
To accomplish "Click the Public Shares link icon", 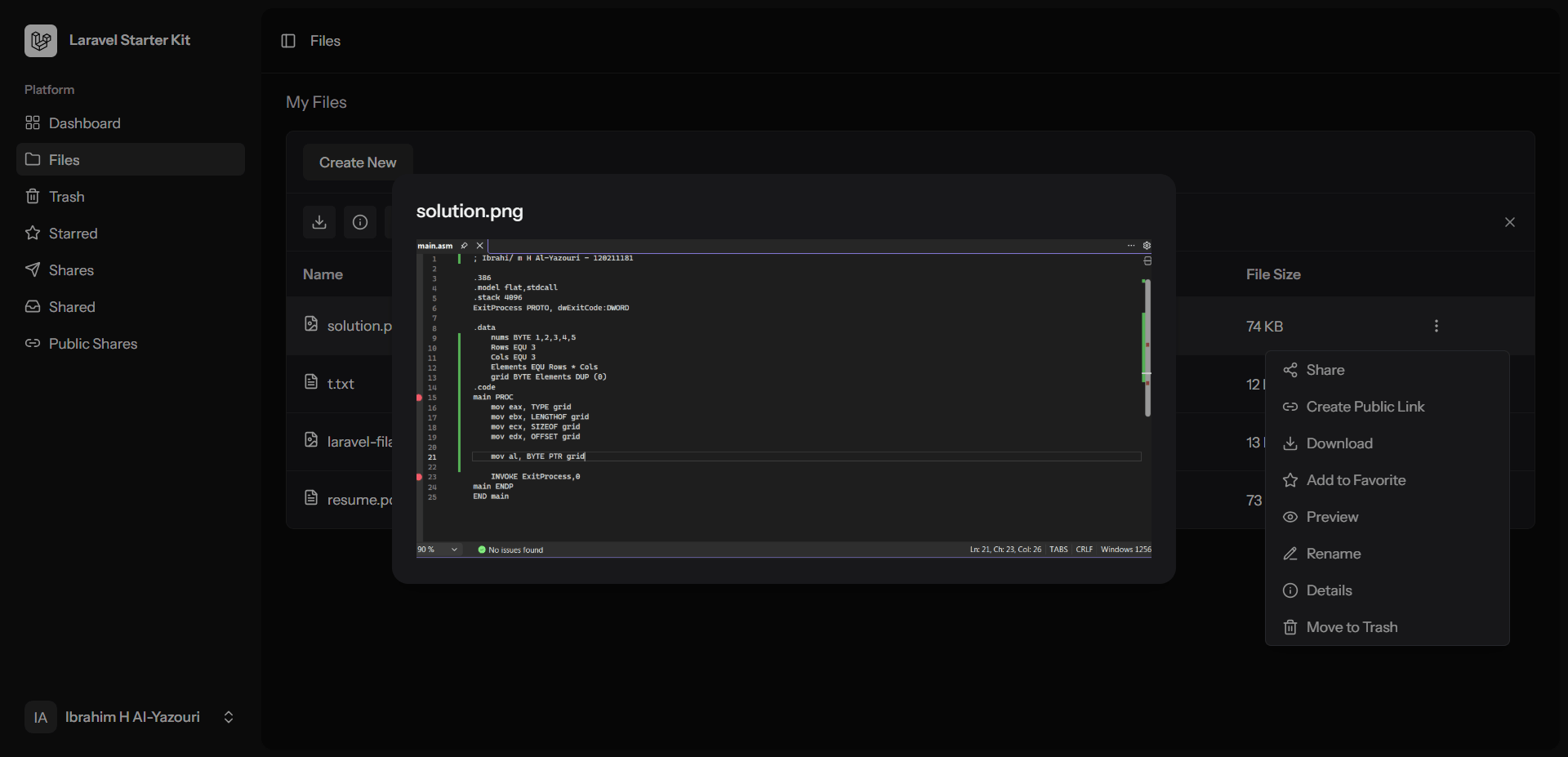I will tap(33, 343).
